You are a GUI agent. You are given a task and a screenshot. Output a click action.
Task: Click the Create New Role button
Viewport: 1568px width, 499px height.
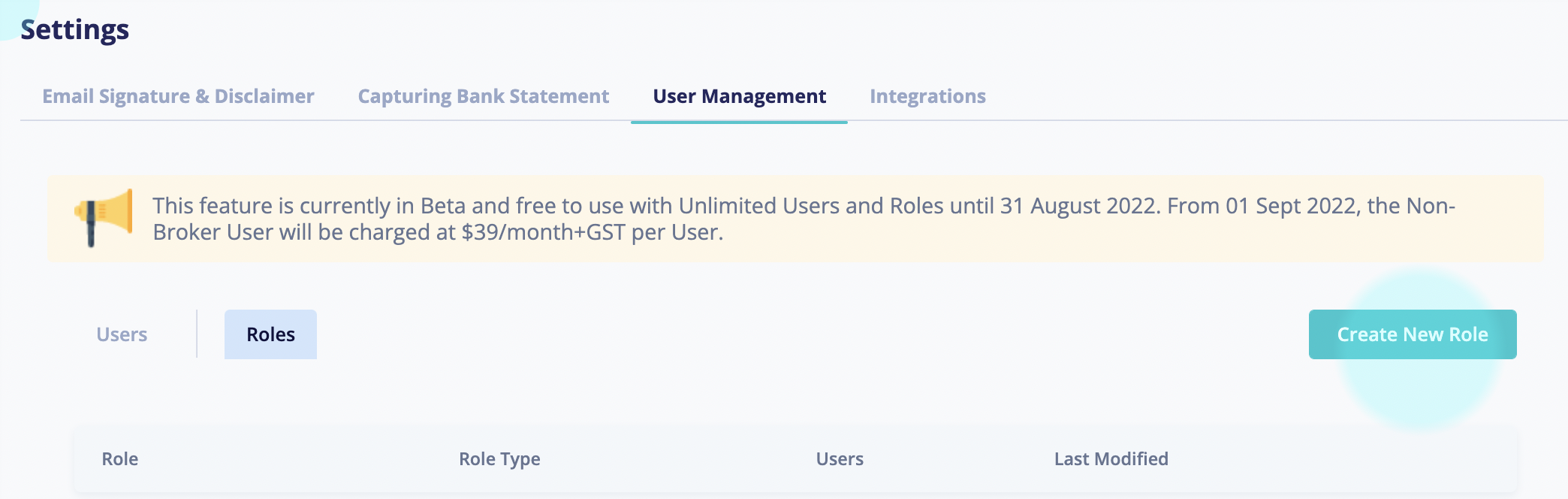(x=1413, y=334)
